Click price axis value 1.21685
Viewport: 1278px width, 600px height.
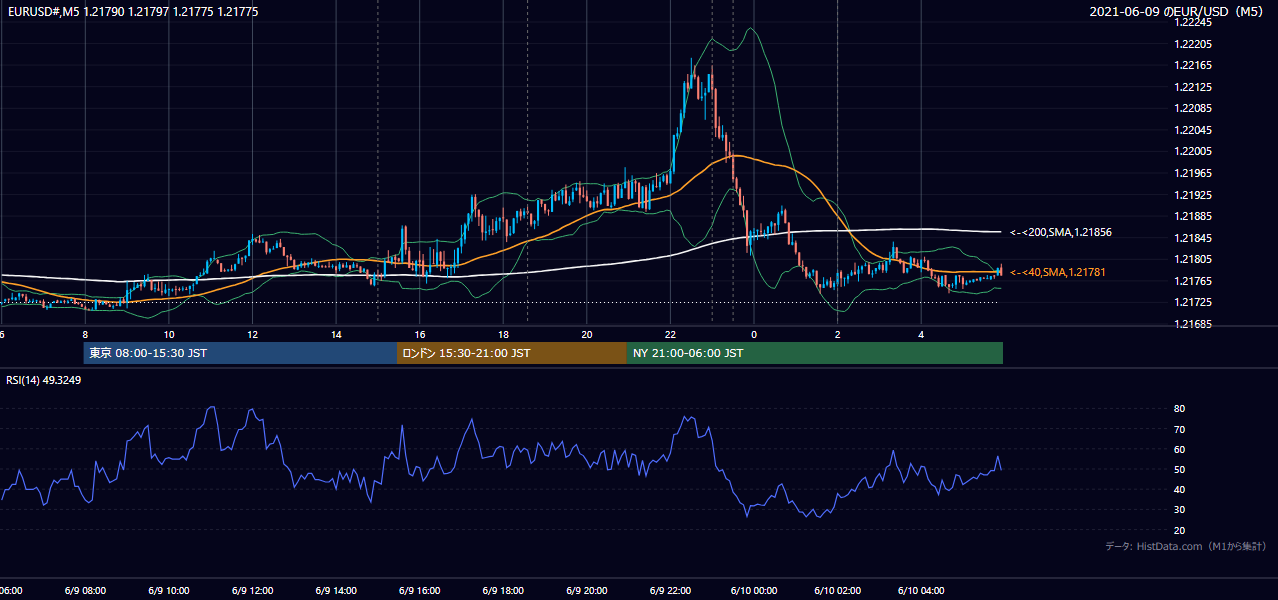1191,324
